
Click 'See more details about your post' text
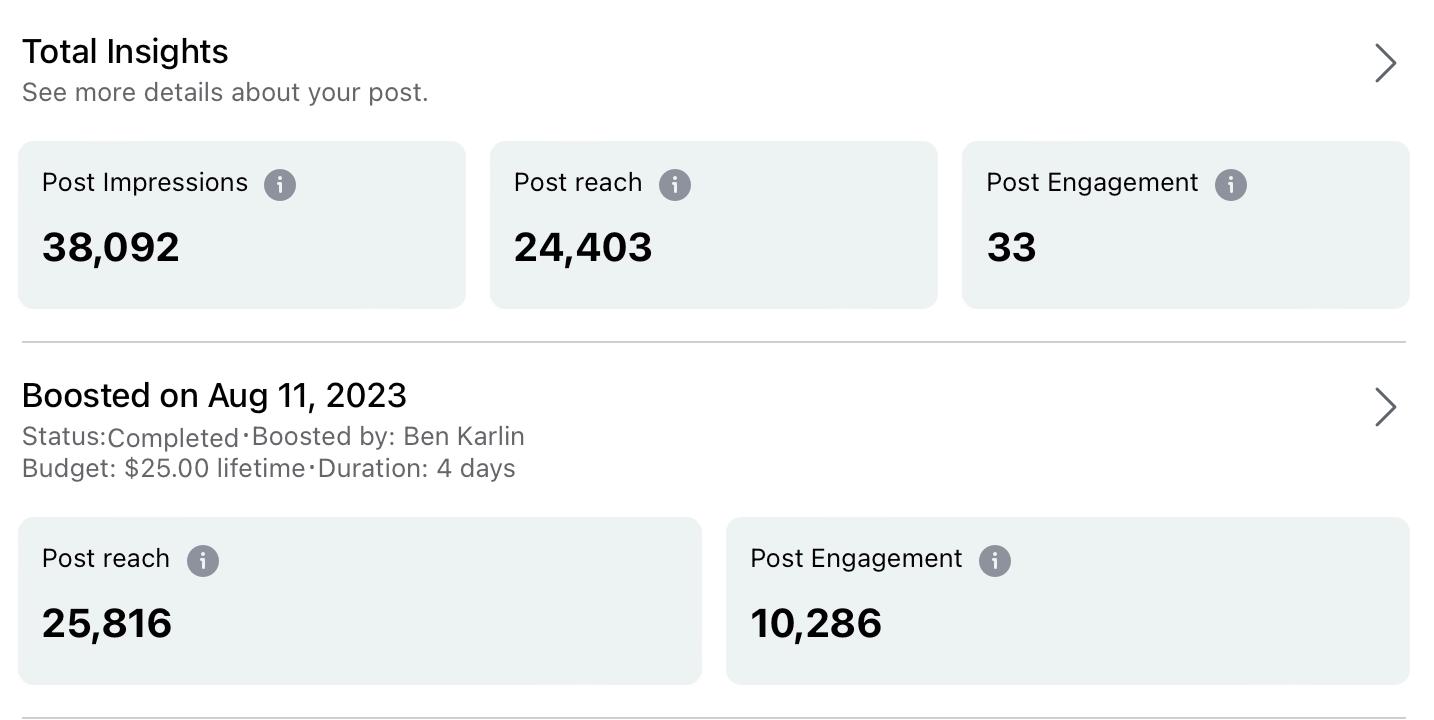pos(225,93)
